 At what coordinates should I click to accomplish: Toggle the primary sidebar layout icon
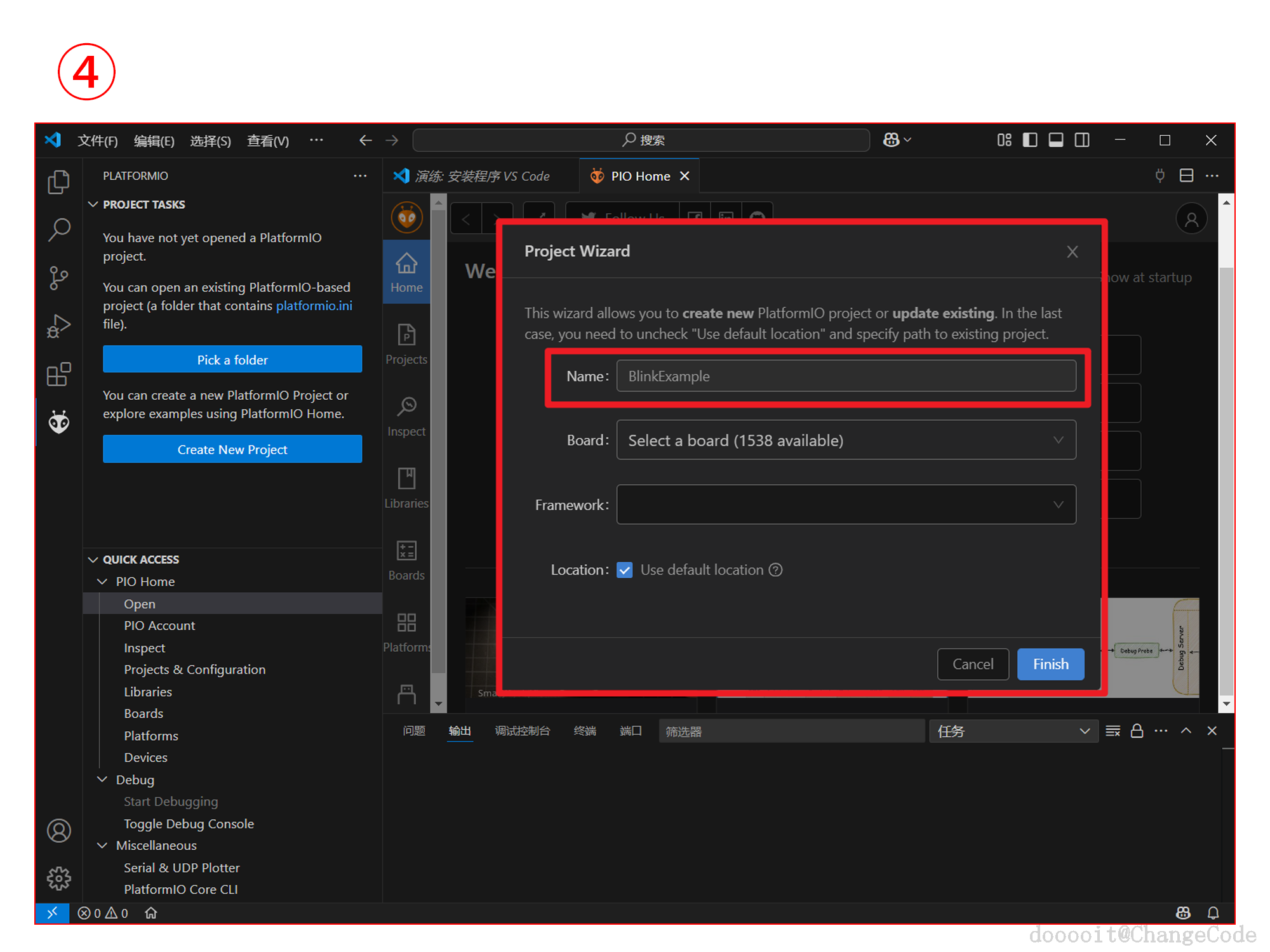click(x=1030, y=140)
